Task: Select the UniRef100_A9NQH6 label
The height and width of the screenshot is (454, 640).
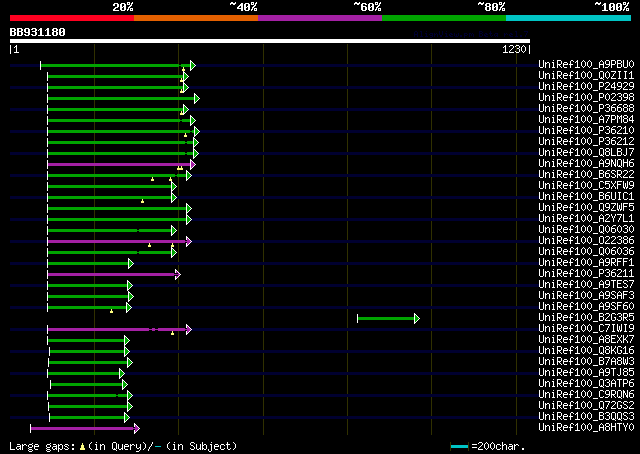Action: pyautogui.click(x=586, y=164)
